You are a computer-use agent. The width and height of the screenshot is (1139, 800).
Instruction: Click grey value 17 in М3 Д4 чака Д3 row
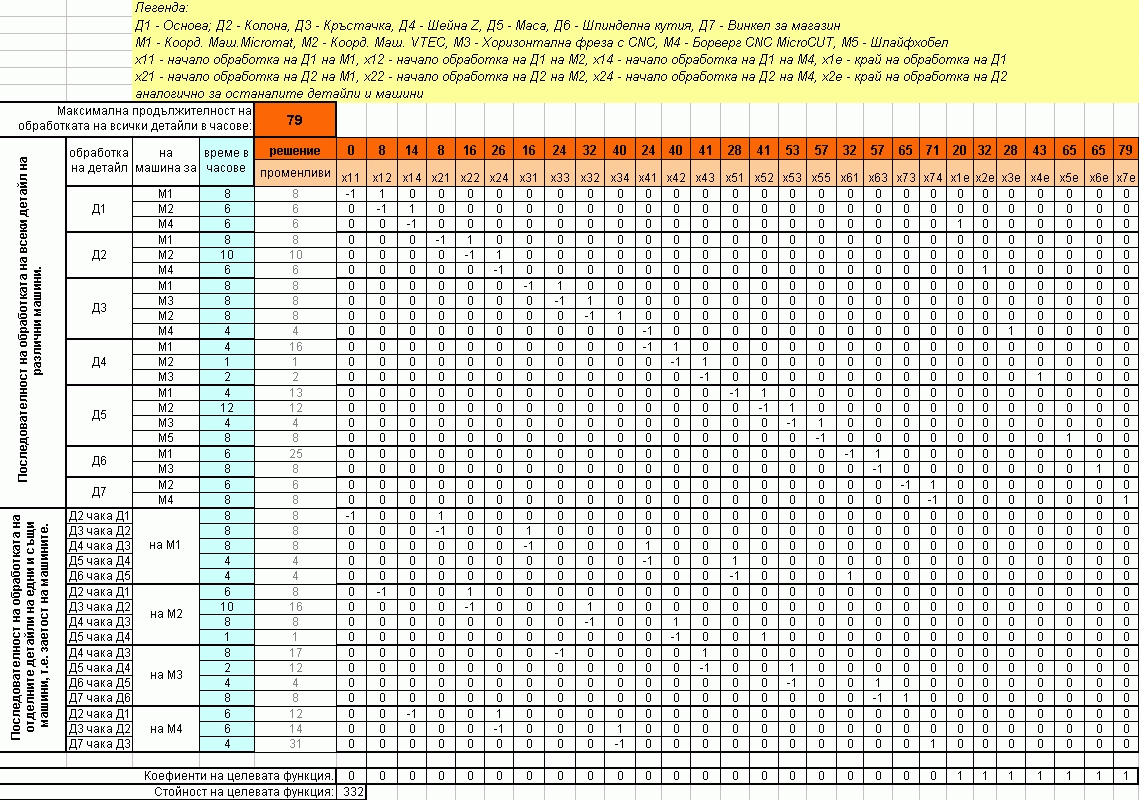pos(295,652)
